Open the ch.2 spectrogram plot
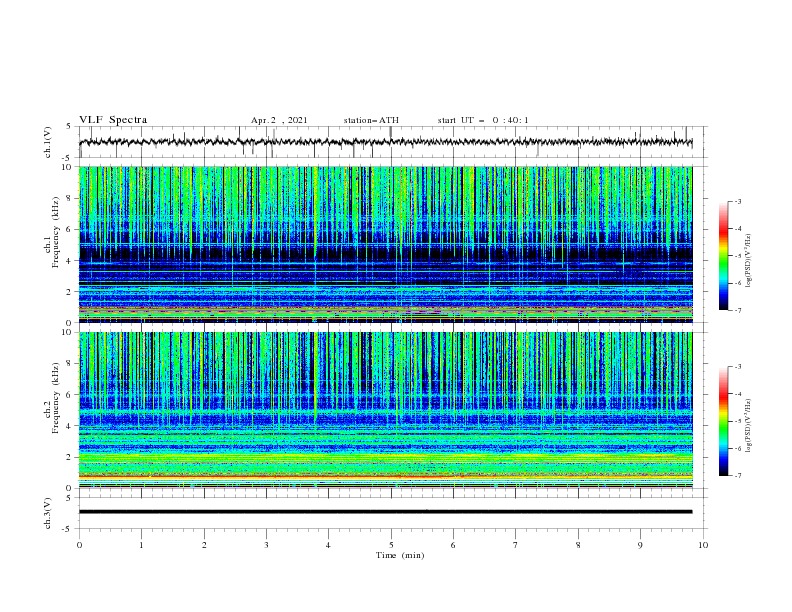The image size is (792, 612). [386, 410]
